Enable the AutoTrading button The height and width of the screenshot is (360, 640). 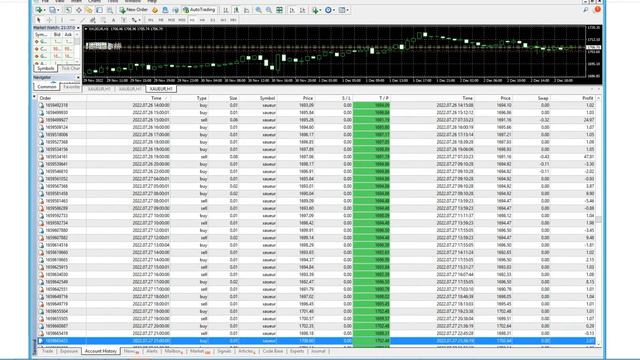199,10
